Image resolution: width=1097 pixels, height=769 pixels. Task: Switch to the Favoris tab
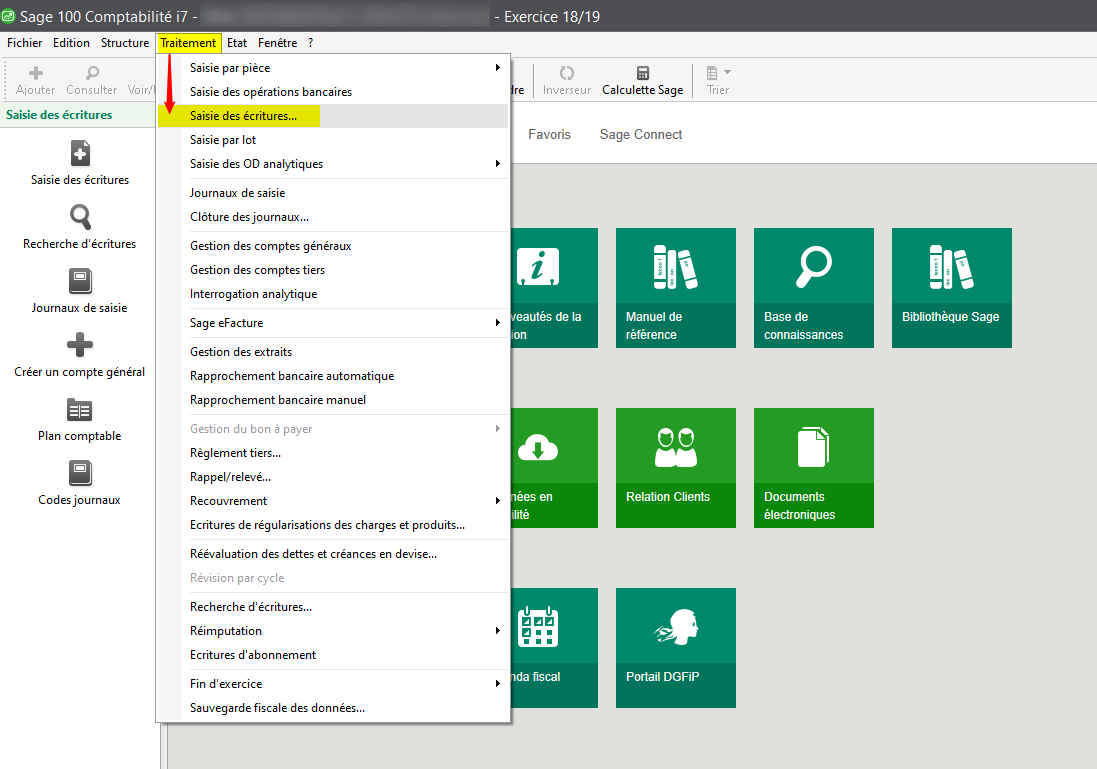tap(549, 135)
